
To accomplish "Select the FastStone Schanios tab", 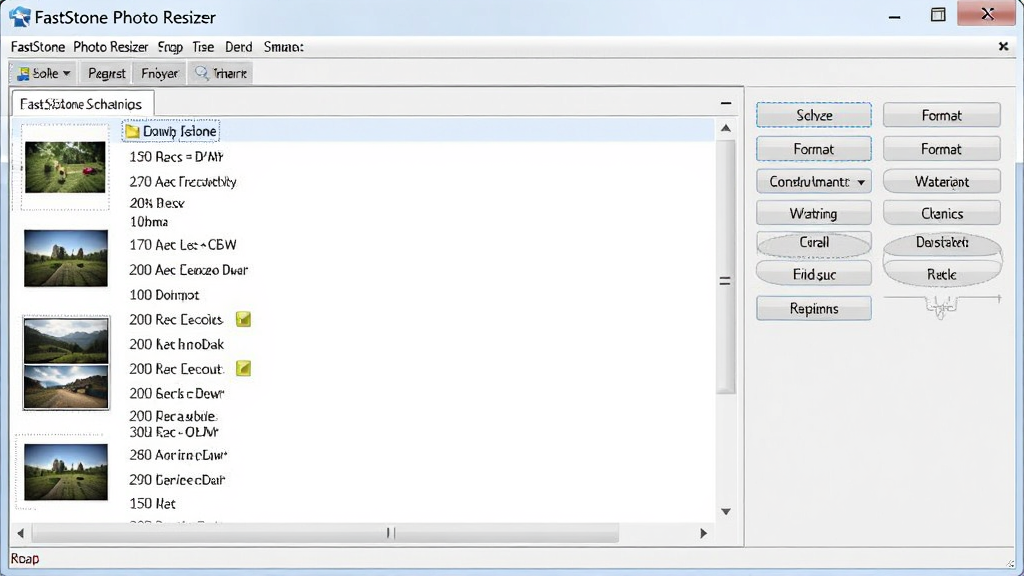I will pyautogui.click(x=82, y=104).
